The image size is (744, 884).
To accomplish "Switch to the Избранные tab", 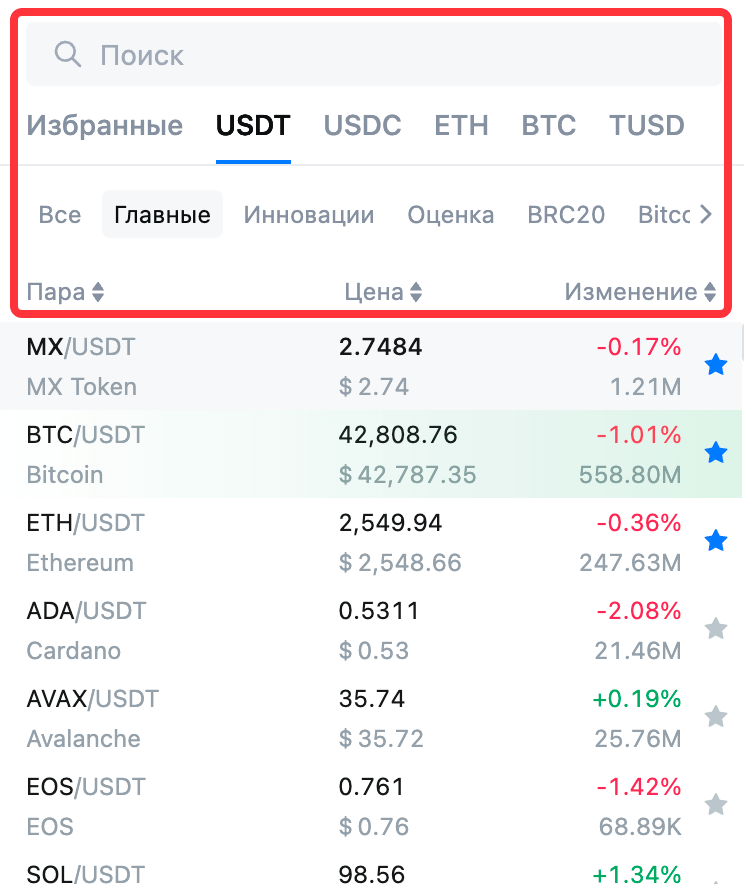I will coord(105,125).
